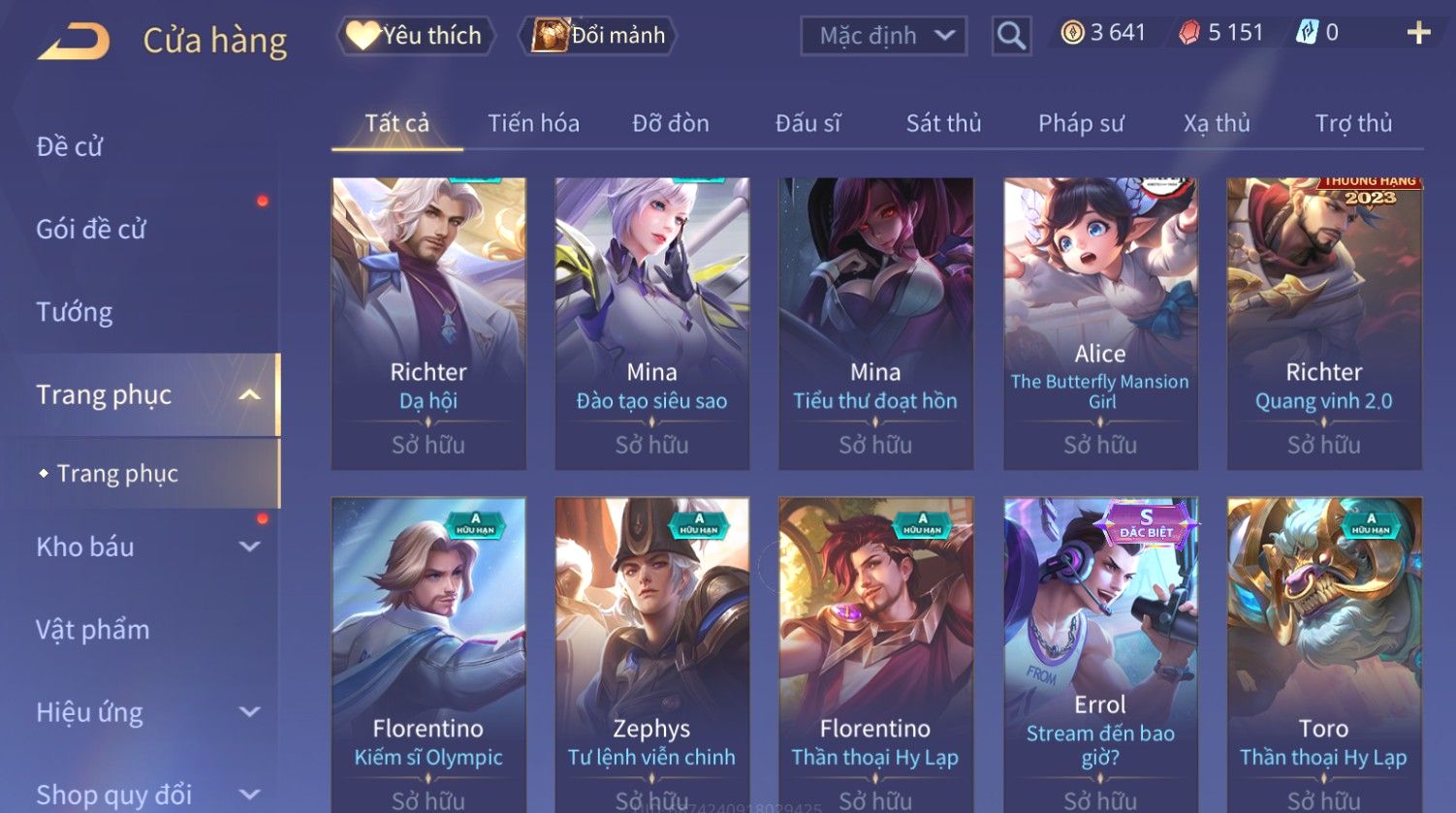Expand the Hiệu ứng sidebar section
The height and width of the screenshot is (813, 1456).
click(250, 712)
